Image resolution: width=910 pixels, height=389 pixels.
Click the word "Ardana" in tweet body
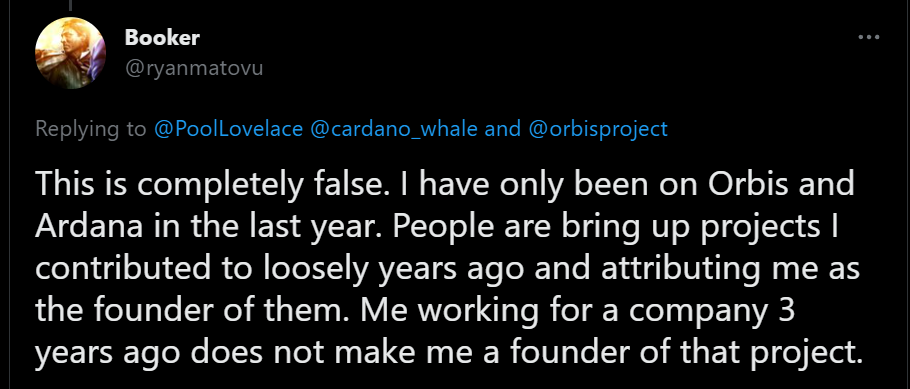click(x=89, y=226)
